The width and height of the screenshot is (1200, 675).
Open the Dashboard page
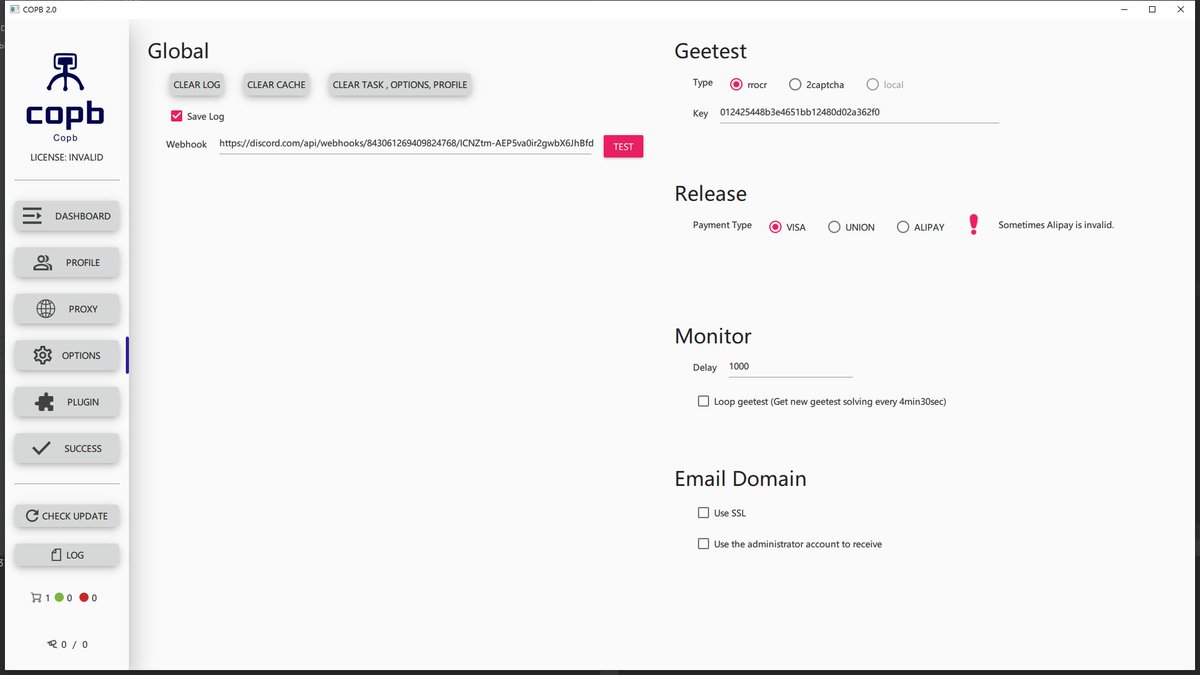67,216
